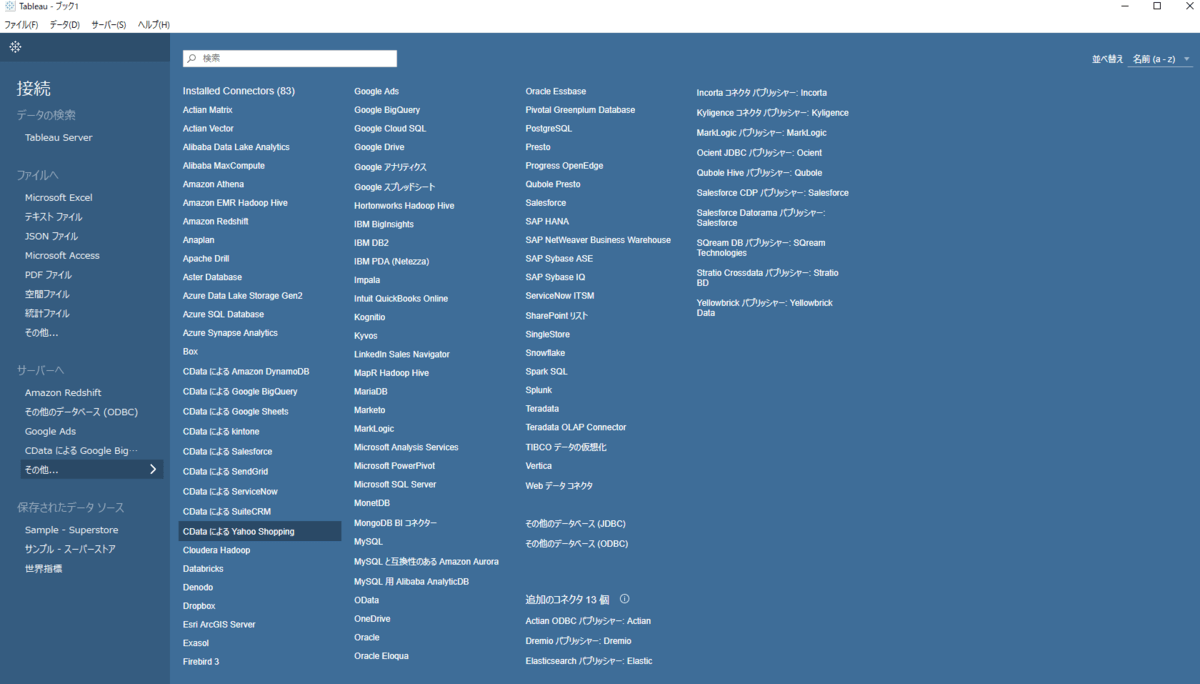
Task: Click the magnifier icon in the search box
Action: pos(191,59)
